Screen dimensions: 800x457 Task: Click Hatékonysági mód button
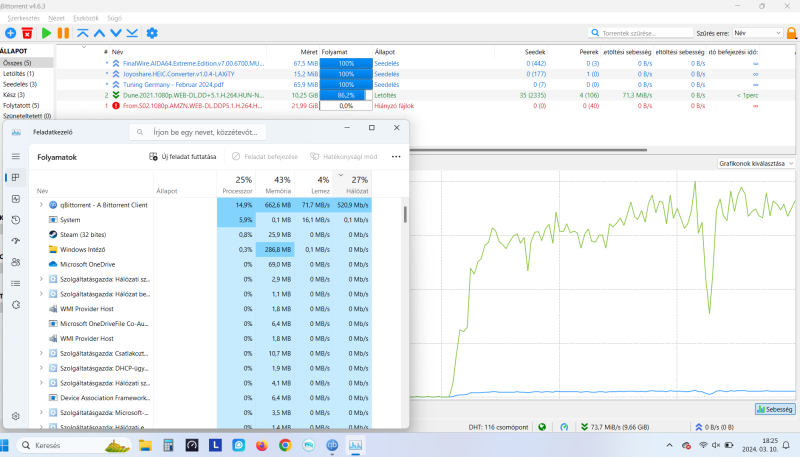coord(344,157)
